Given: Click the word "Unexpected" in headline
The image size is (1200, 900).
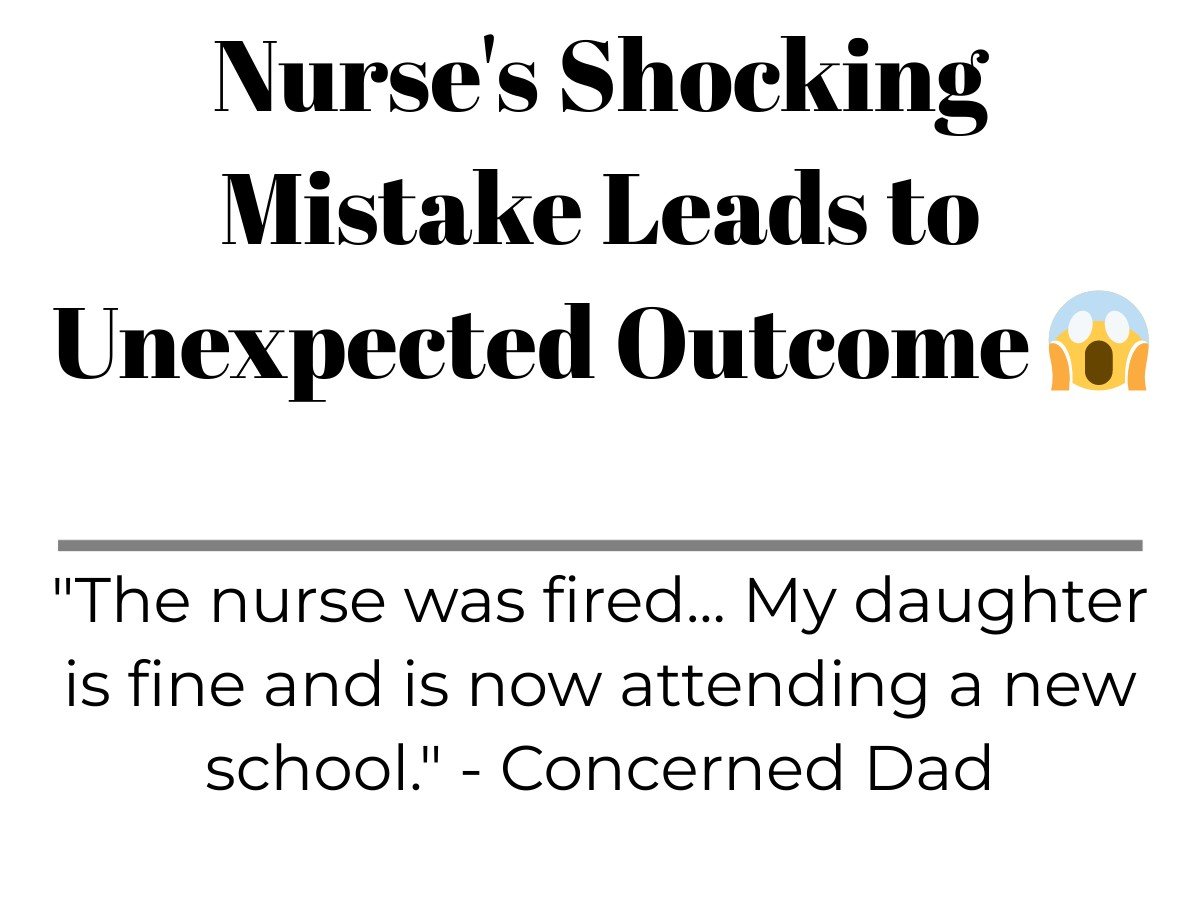Looking at the screenshot, I should (x=322, y=345).
